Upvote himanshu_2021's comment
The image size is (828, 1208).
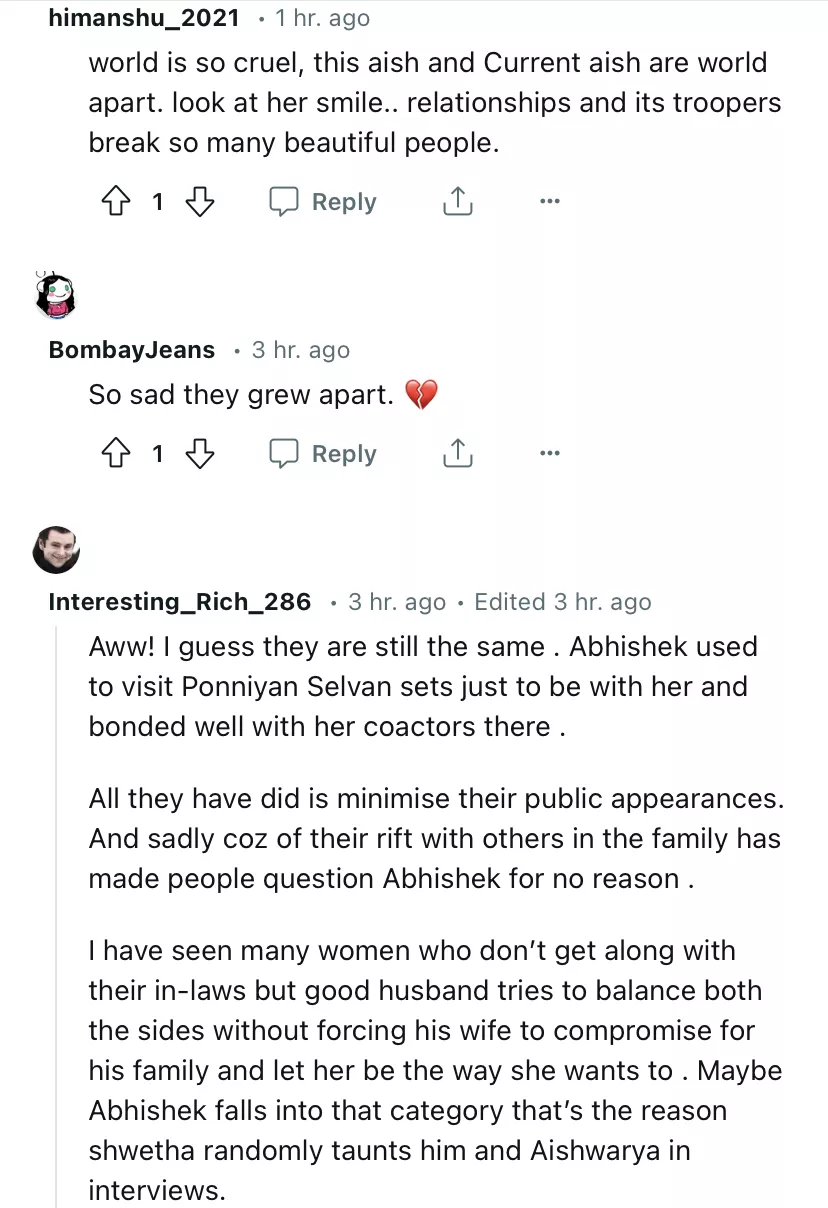click(117, 202)
